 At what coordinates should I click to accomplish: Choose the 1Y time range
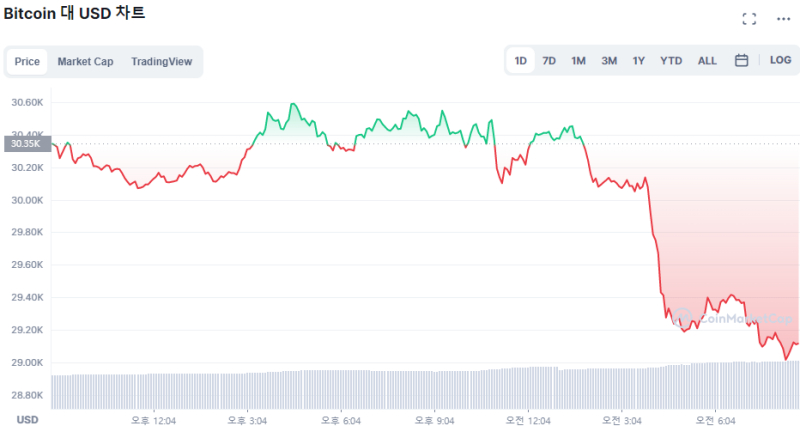[x=638, y=60]
